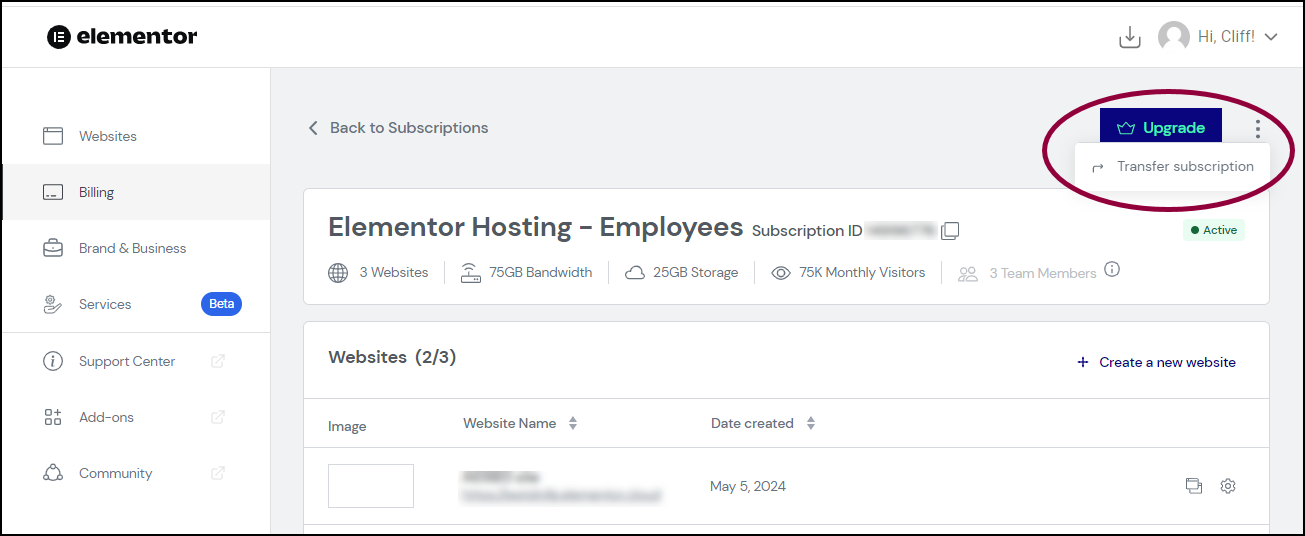The image size is (1305, 536).
Task: Open settings gear for the May 5 website
Action: (1228, 486)
